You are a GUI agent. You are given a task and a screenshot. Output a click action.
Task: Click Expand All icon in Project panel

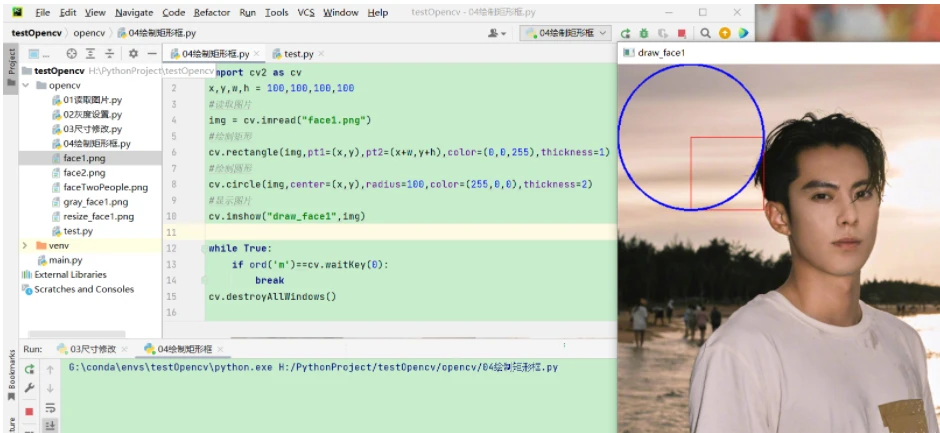[x=90, y=53]
